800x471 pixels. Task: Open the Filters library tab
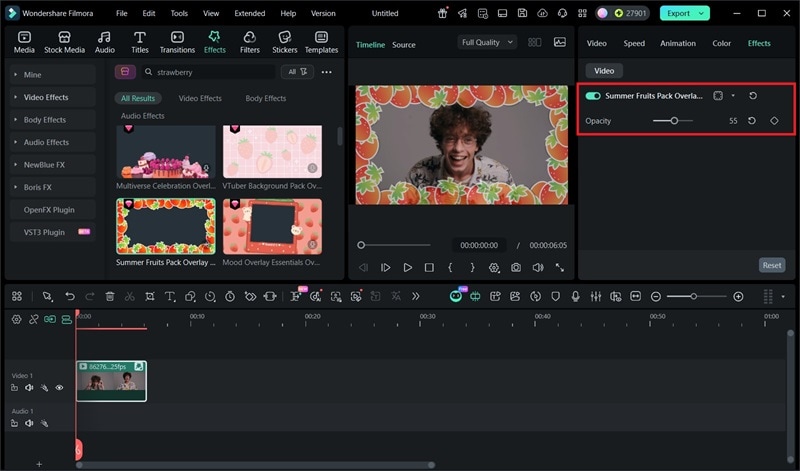coord(249,42)
